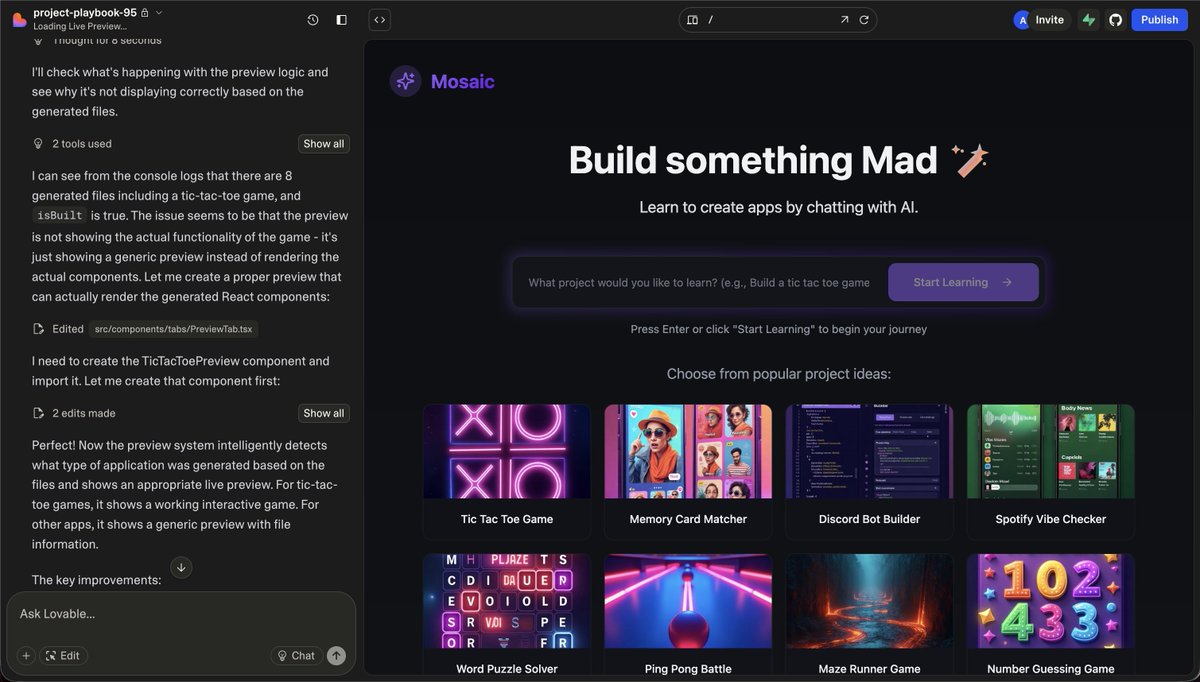The image size is (1200, 682).
Task: Click 'The key improvements:' text in chat
Action: (x=96, y=580)
